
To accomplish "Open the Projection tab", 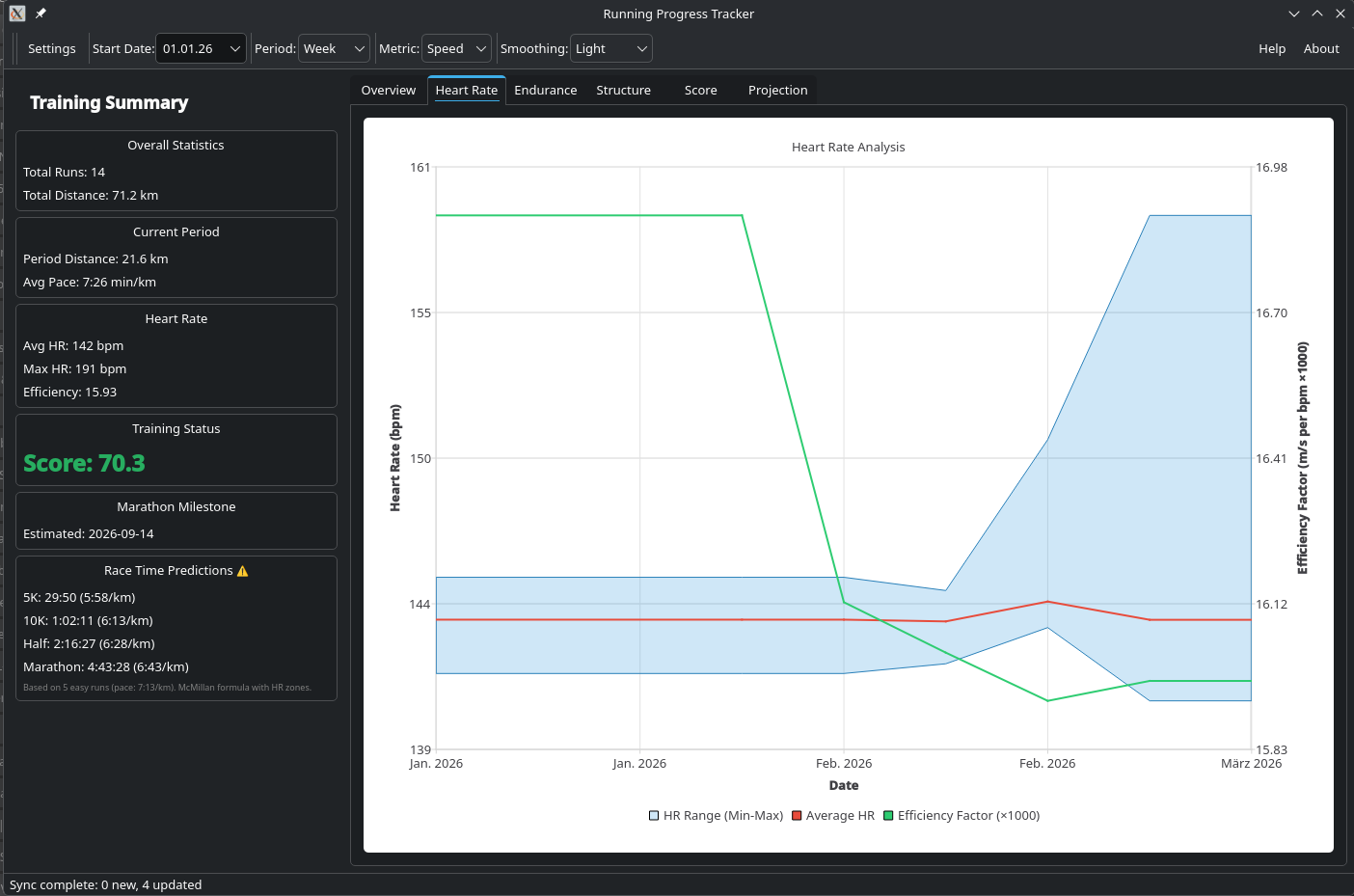I will point(778,90).
